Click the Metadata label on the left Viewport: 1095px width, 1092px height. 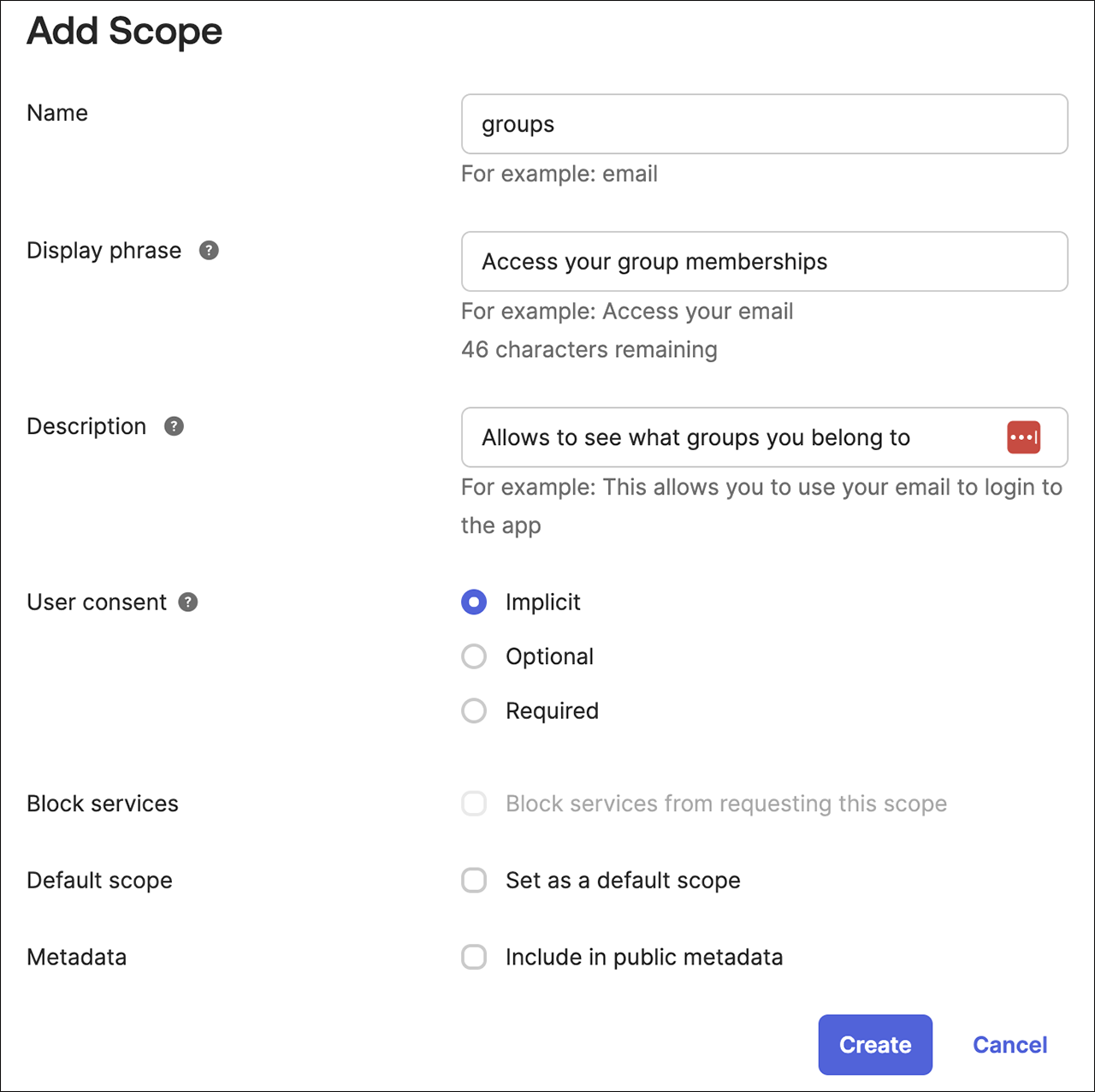tap(77, 957)
